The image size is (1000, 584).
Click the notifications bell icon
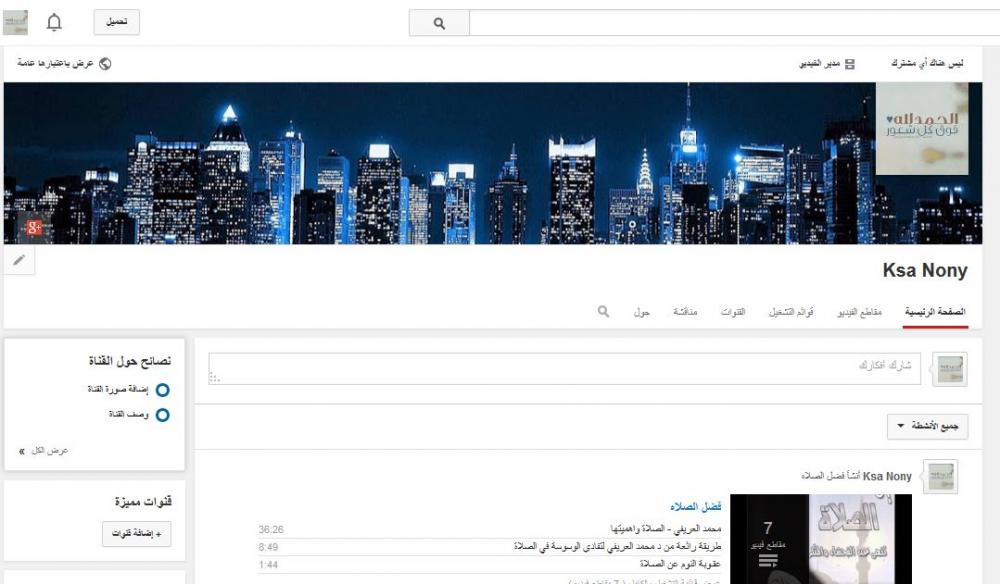[x=54, y=22]
